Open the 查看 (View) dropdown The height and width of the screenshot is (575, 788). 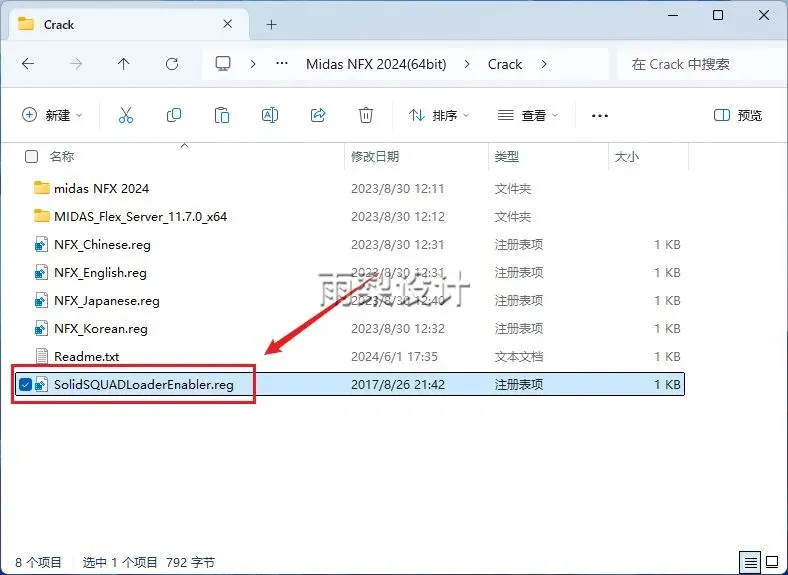(528, 116)
